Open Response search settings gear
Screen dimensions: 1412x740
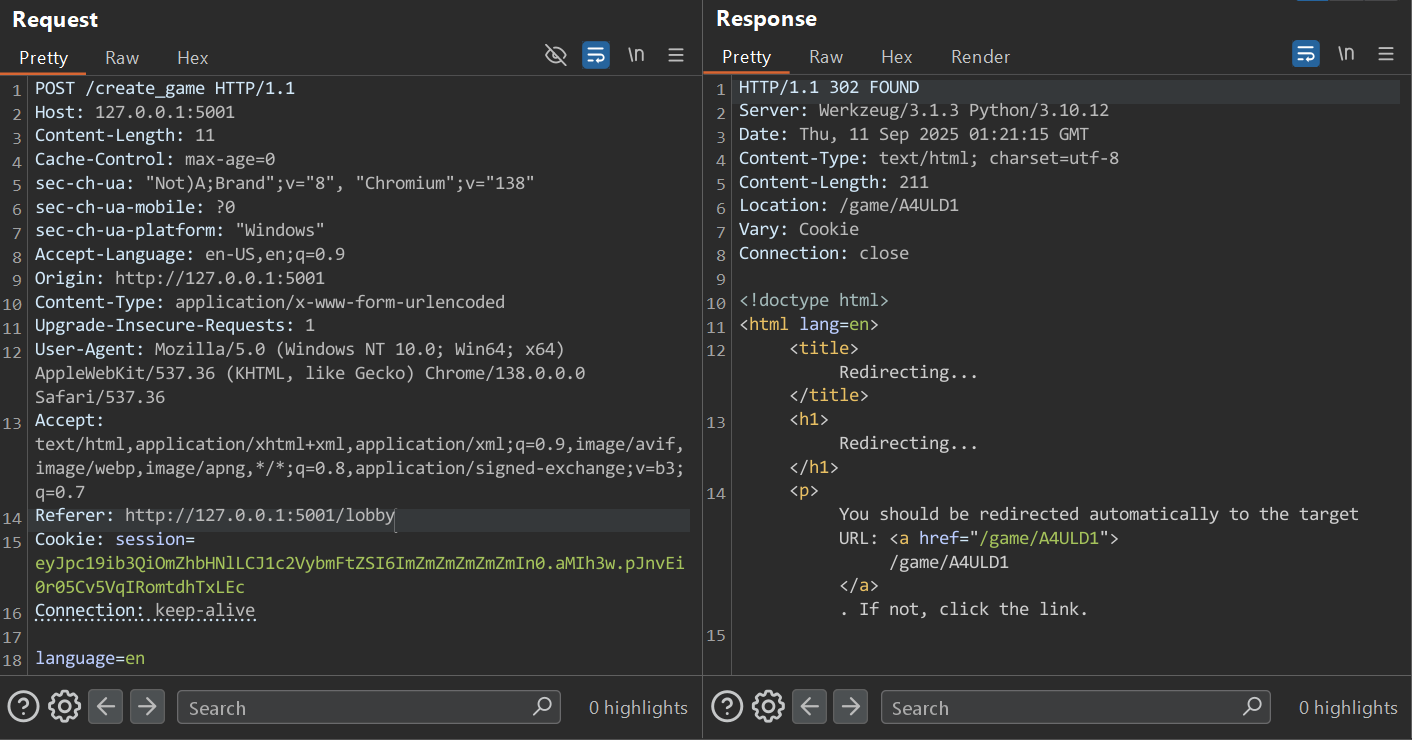(768, 707)
